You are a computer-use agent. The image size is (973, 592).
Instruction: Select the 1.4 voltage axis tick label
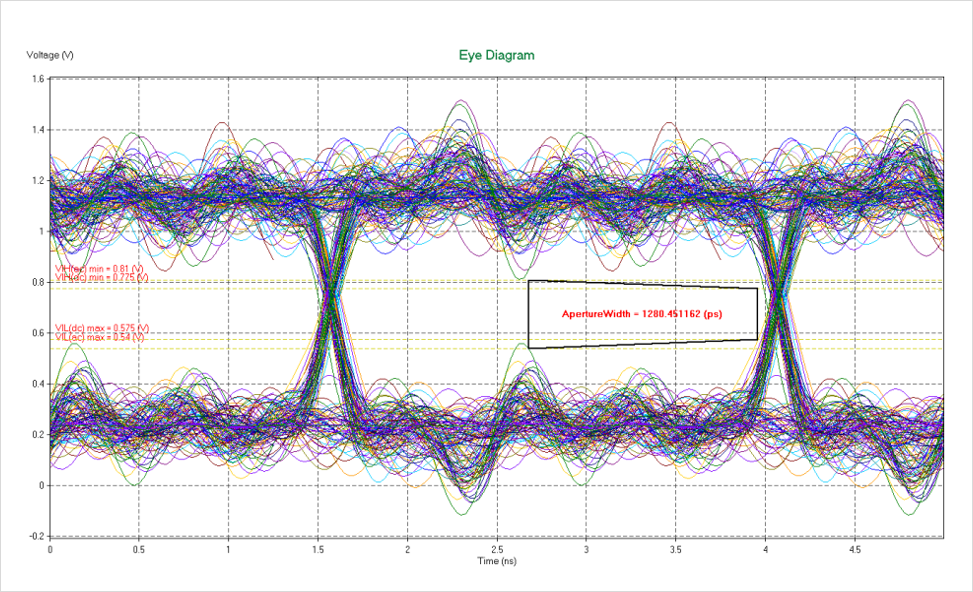37,130
